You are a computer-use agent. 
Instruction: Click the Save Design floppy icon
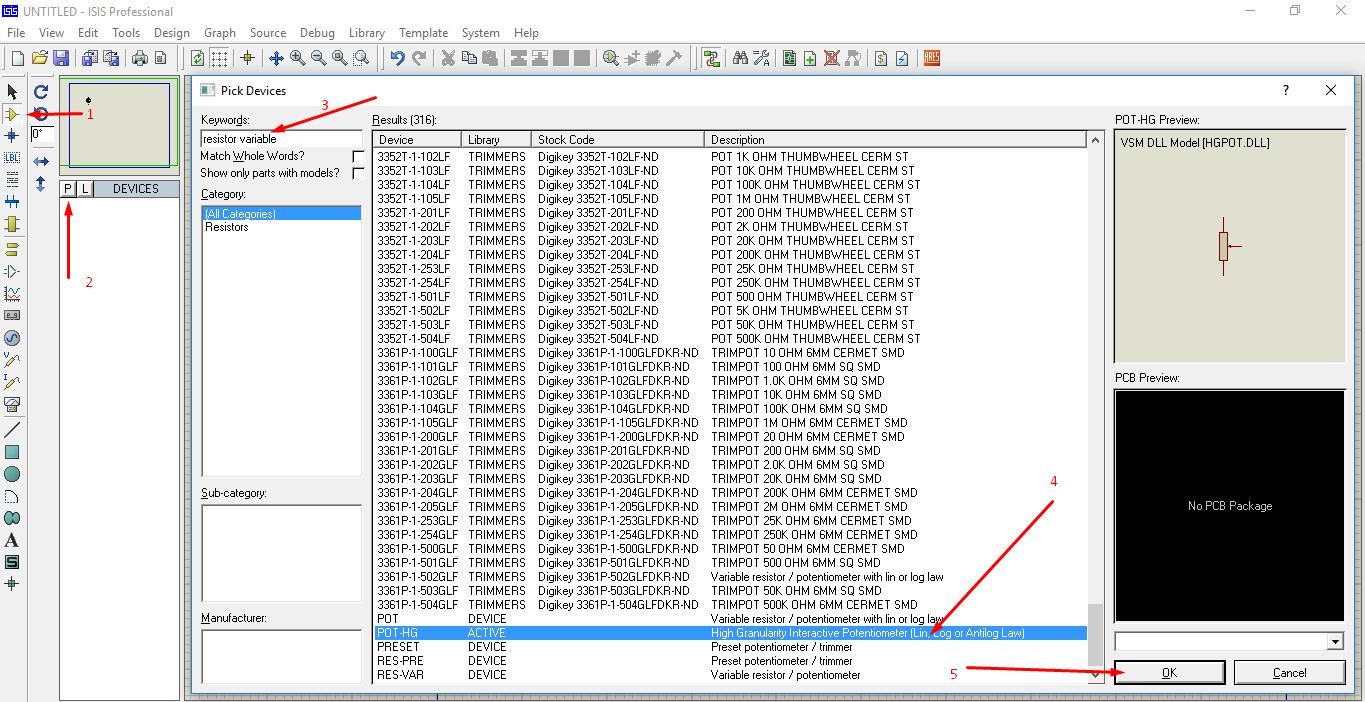61,58
